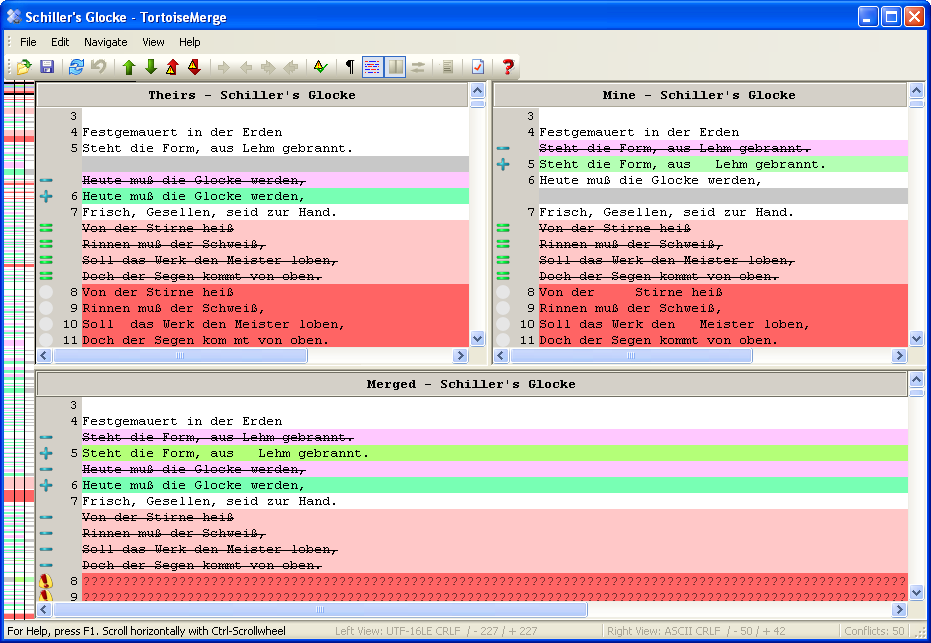The image size is (931, 643).
Task: Click the minus icon beside struck 'Steht die Form' in Mine
Action: [503, 148]
